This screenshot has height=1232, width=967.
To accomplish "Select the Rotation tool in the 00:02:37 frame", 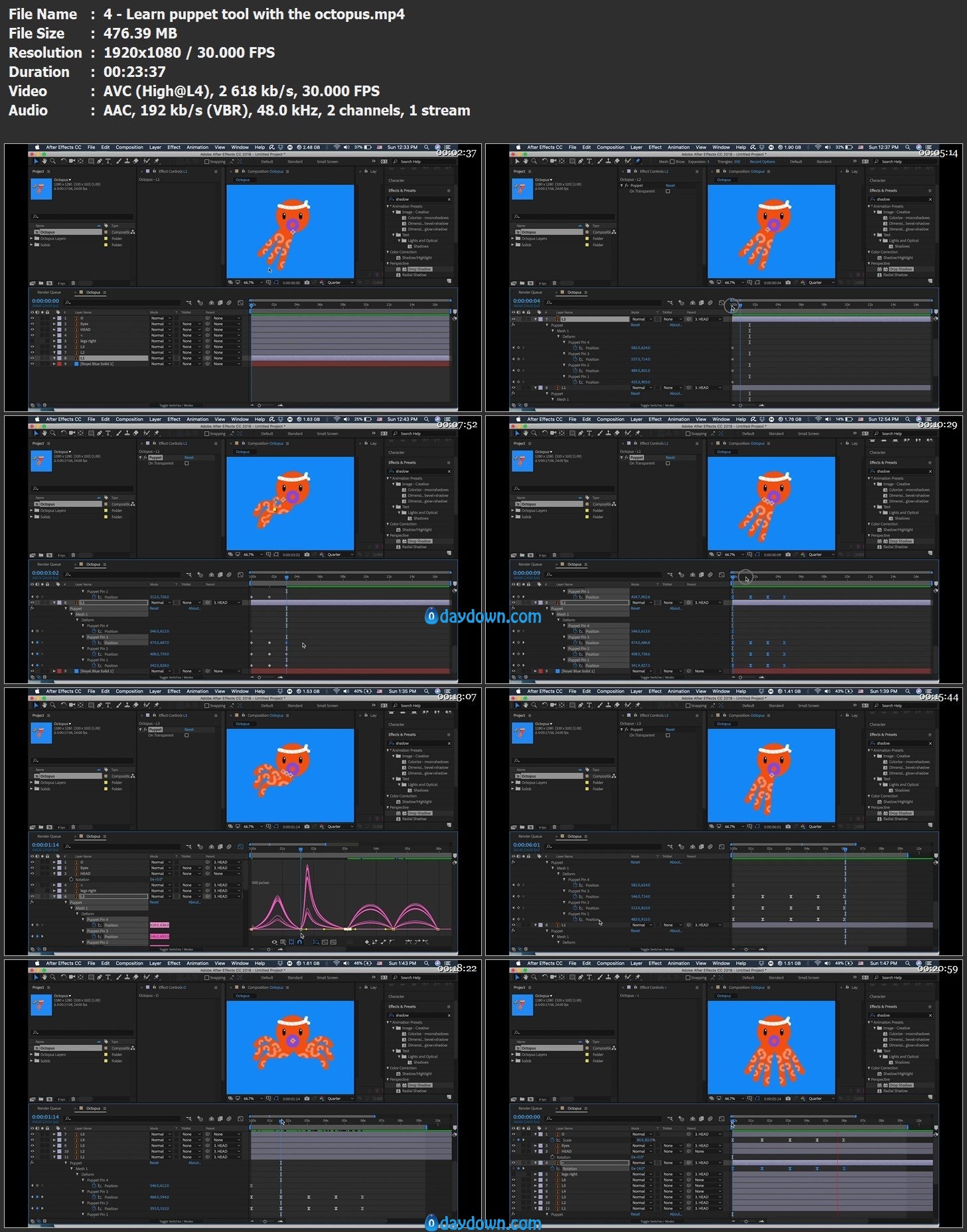I will point(64,161).
